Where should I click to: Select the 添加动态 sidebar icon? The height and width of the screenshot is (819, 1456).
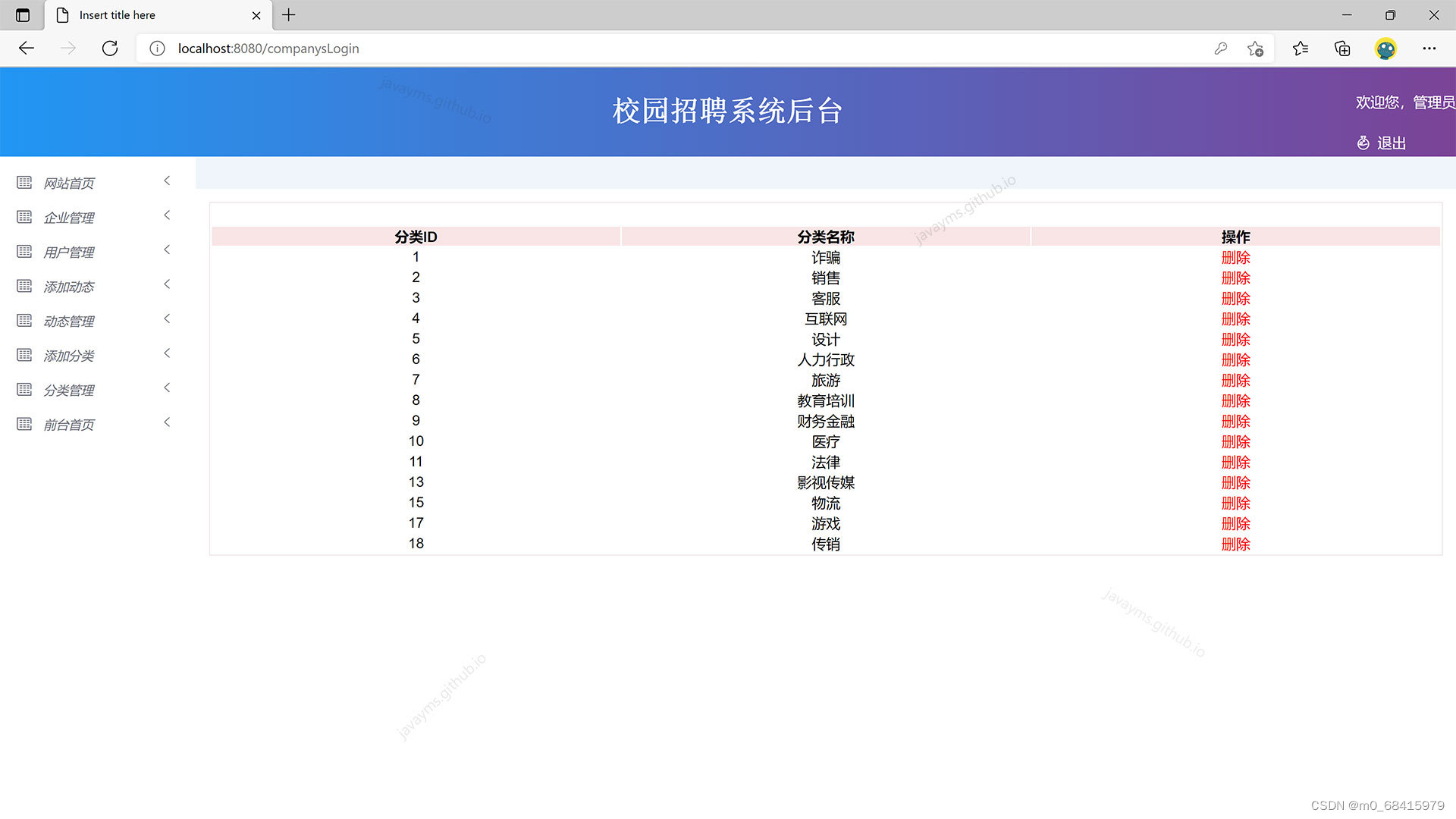(24, 286)
